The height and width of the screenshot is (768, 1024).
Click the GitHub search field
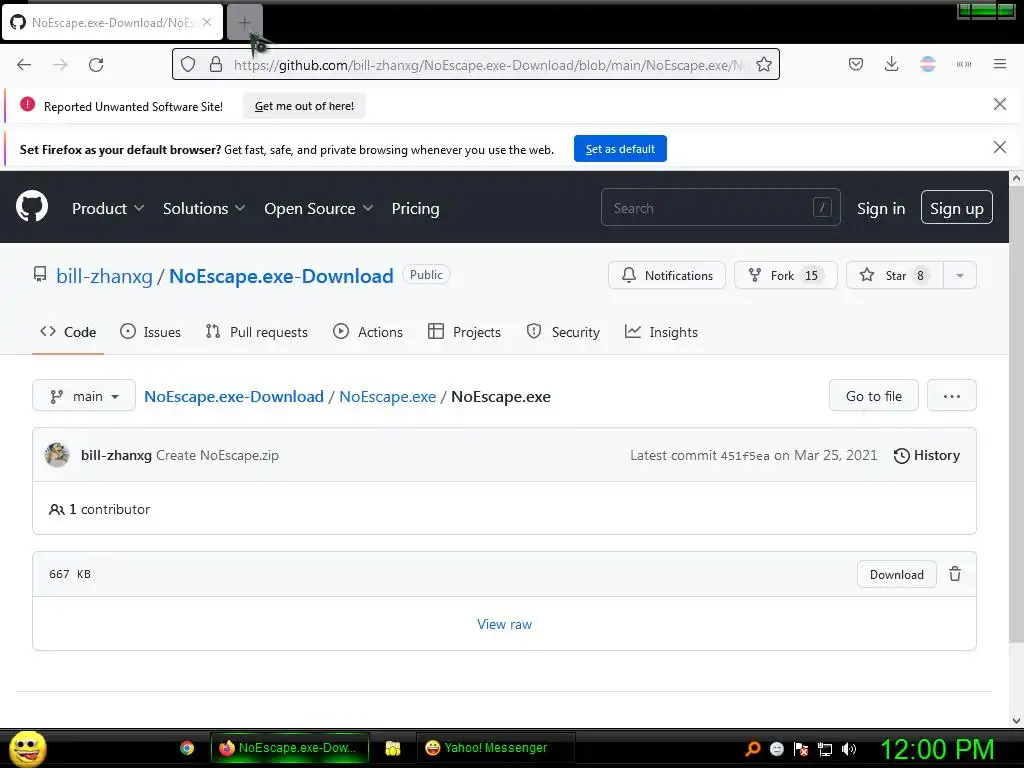point(720,208)
